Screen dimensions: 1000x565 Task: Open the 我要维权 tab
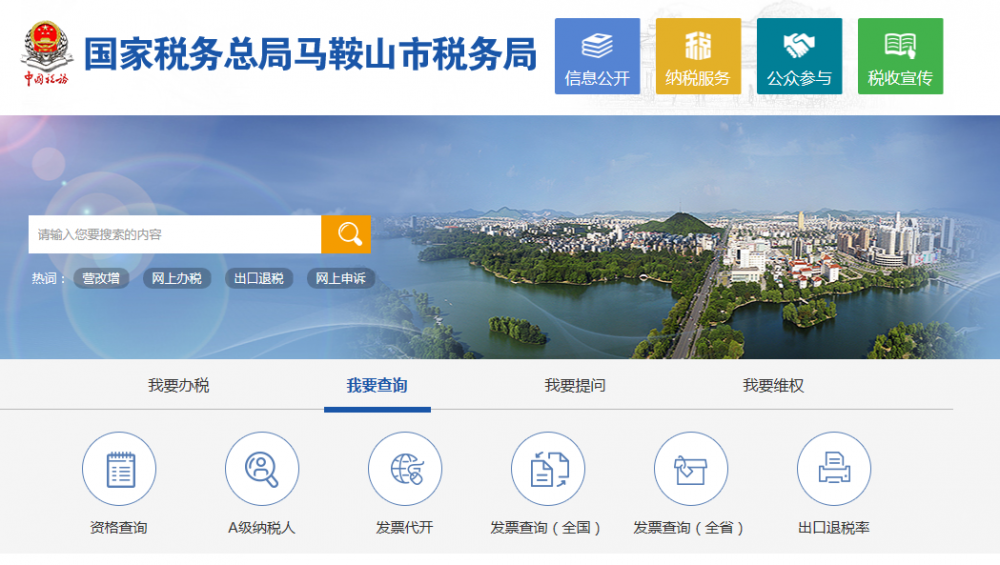point(773,386)
